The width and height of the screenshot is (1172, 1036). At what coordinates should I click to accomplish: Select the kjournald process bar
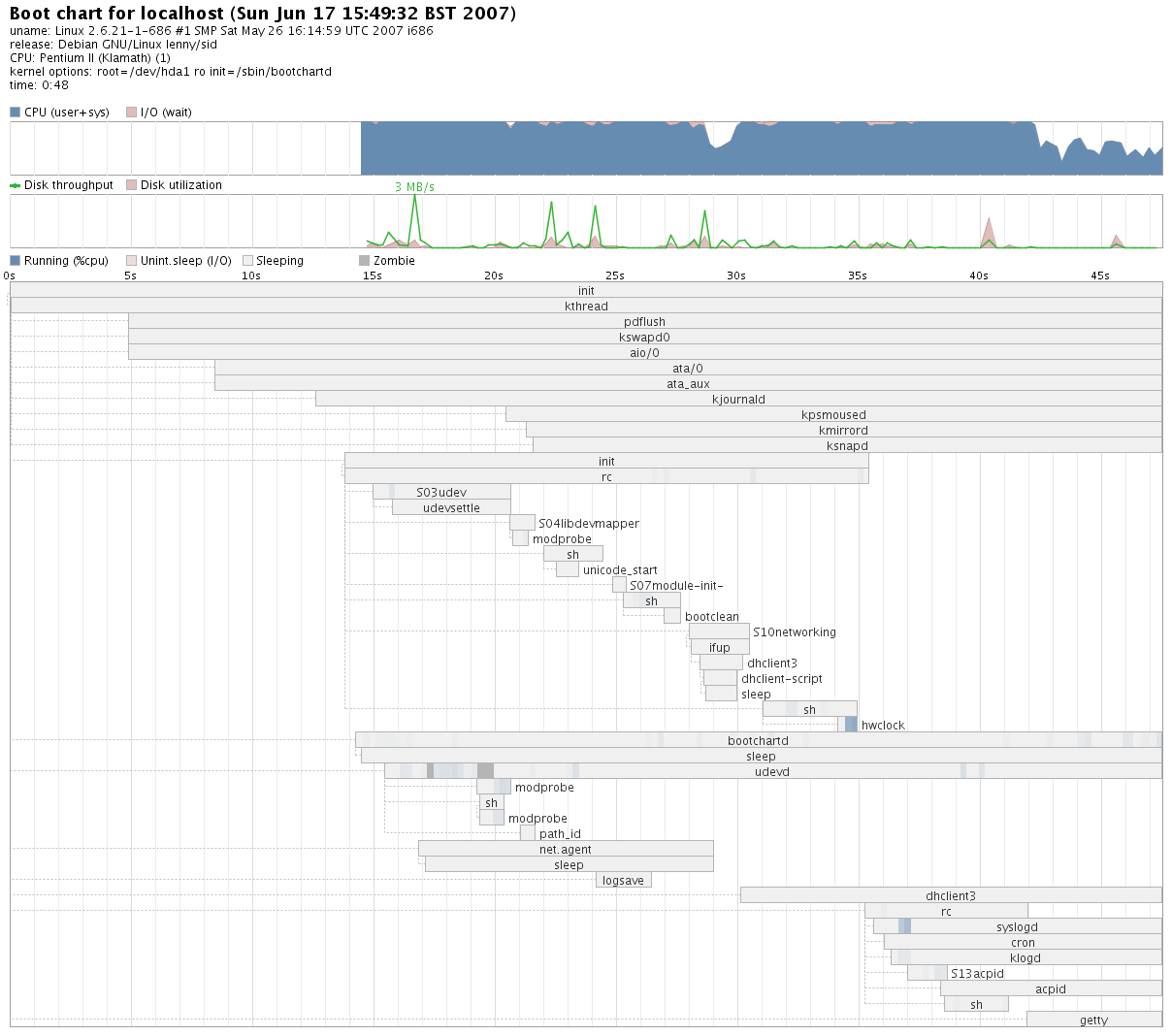click(738, 399)
